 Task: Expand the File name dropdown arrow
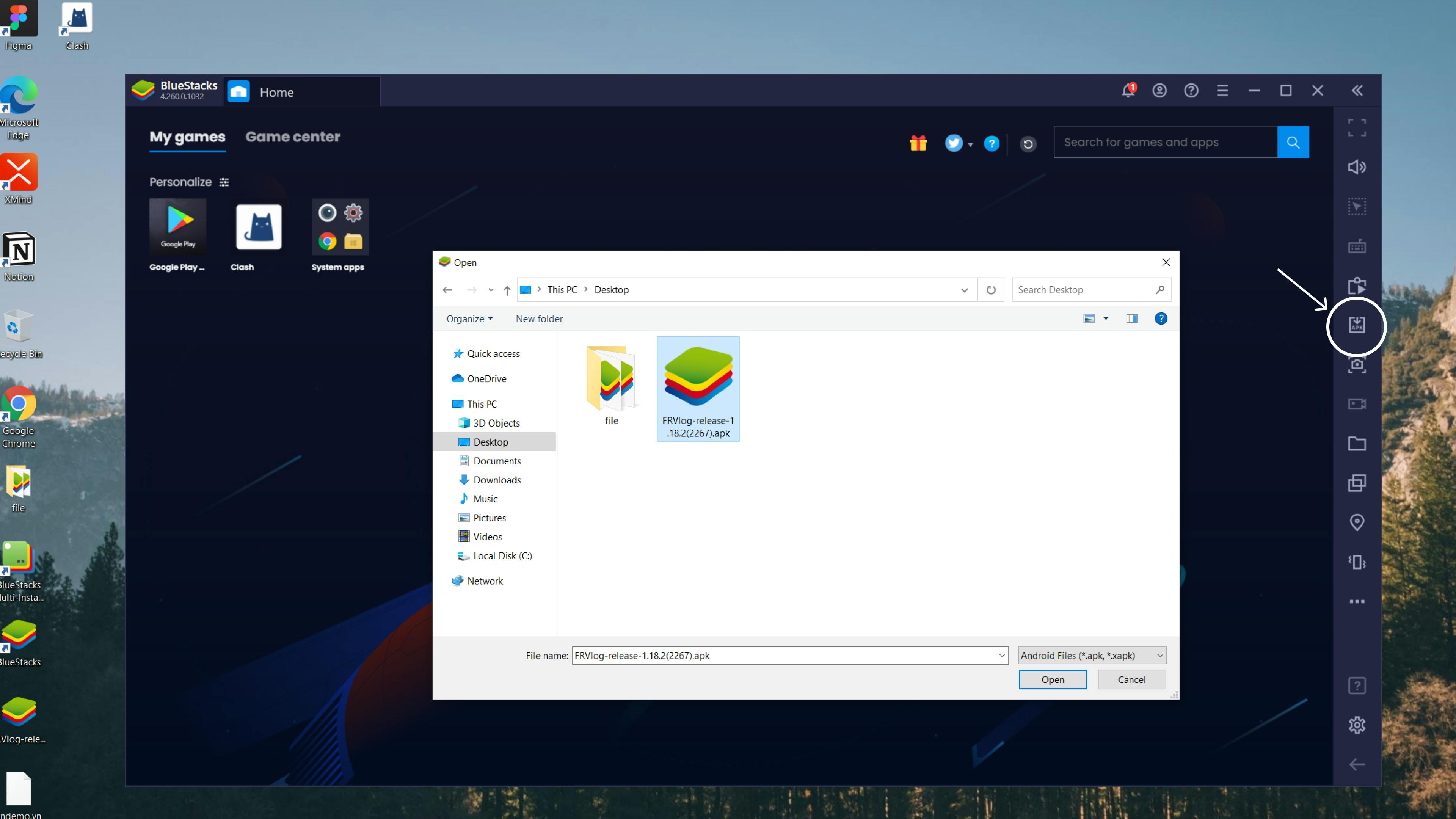click(x=1001, y=656)
